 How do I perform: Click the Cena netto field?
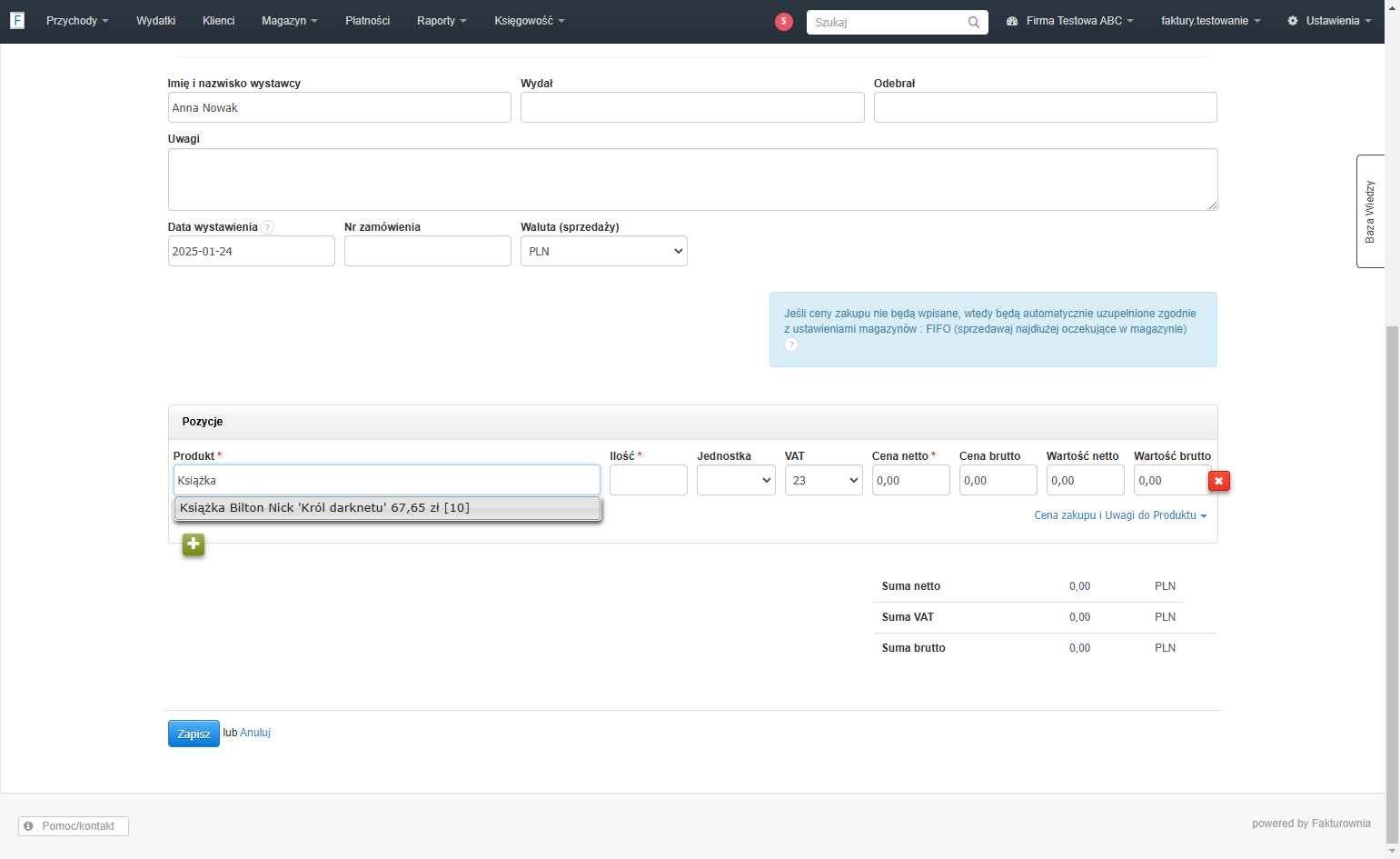click(x=911, y=480)
